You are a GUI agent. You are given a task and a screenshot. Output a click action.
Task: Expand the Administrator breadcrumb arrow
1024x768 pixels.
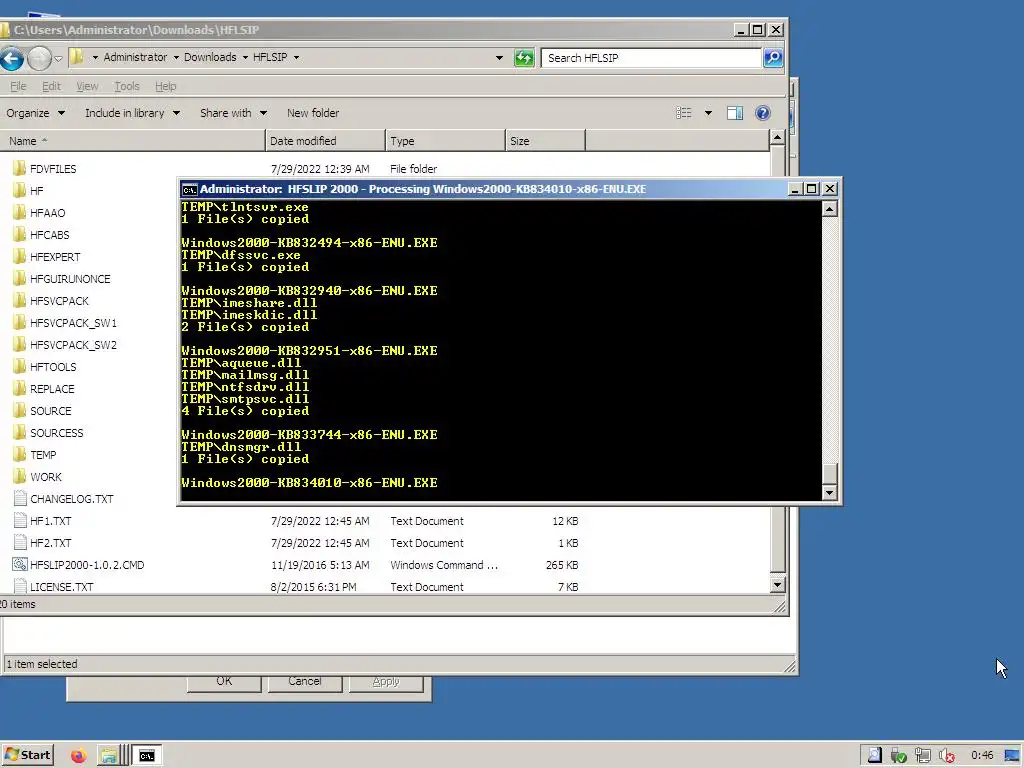[x=176, y=57]
